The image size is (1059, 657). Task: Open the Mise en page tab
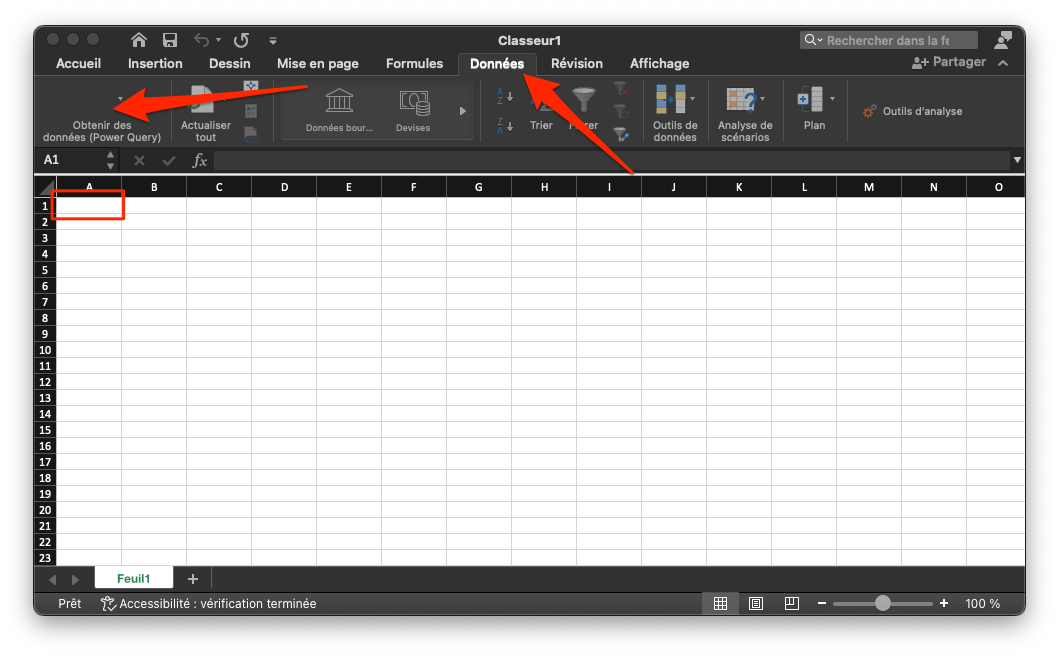(317, 63)
